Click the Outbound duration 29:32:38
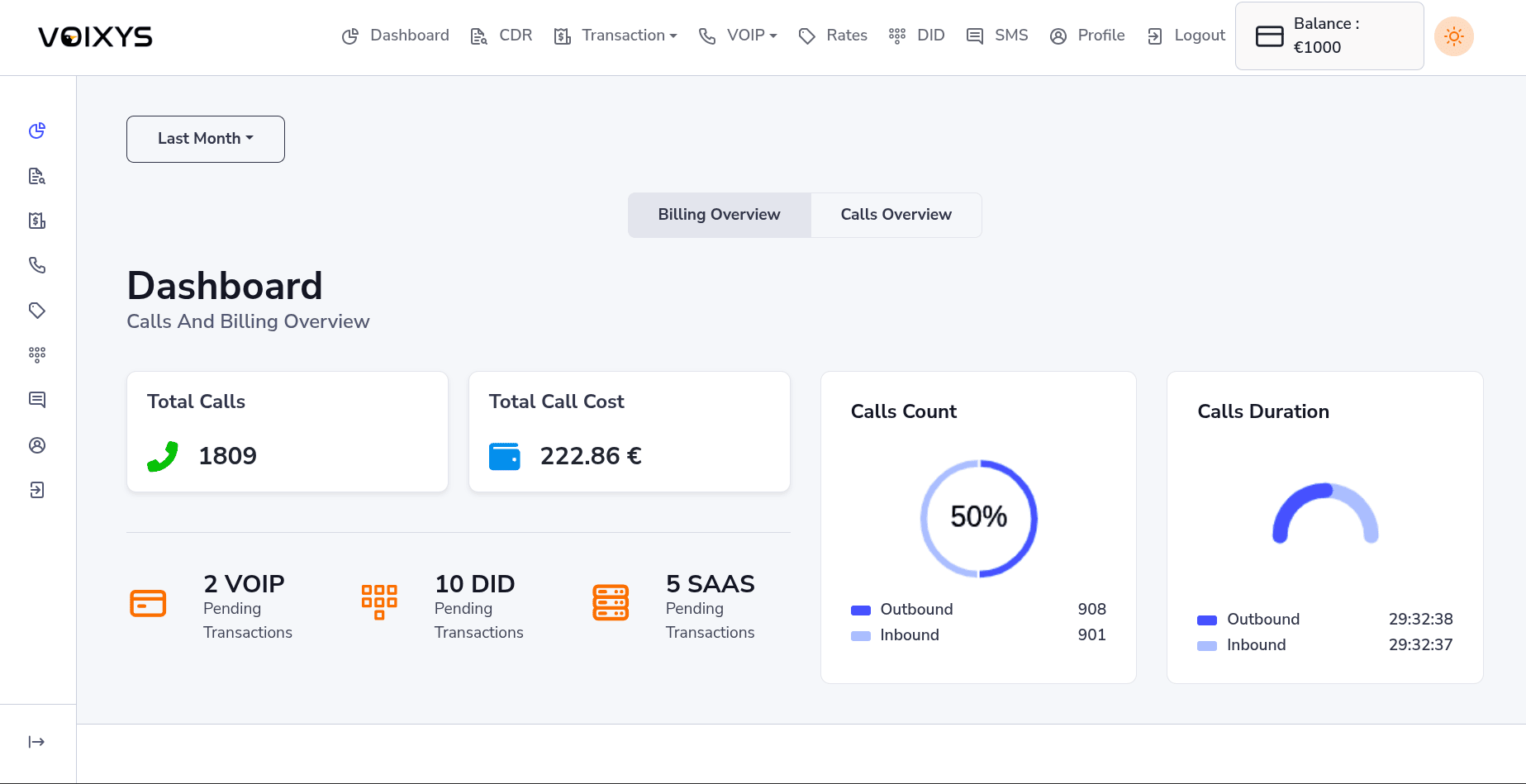Screen dimensions: 1526x784 click(x=1420, y=620)
